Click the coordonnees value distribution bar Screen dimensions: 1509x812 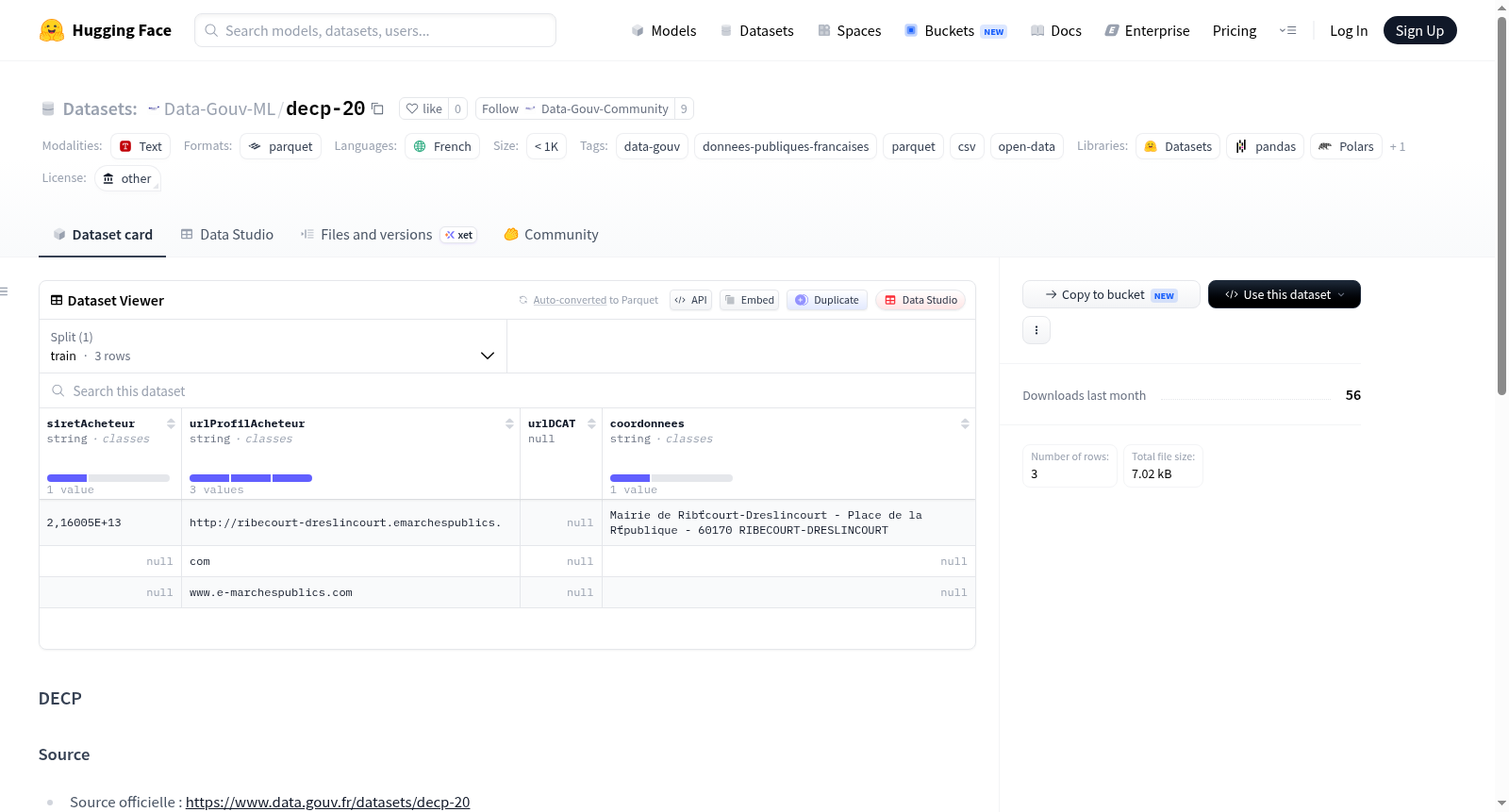click(x=672, y=478)
